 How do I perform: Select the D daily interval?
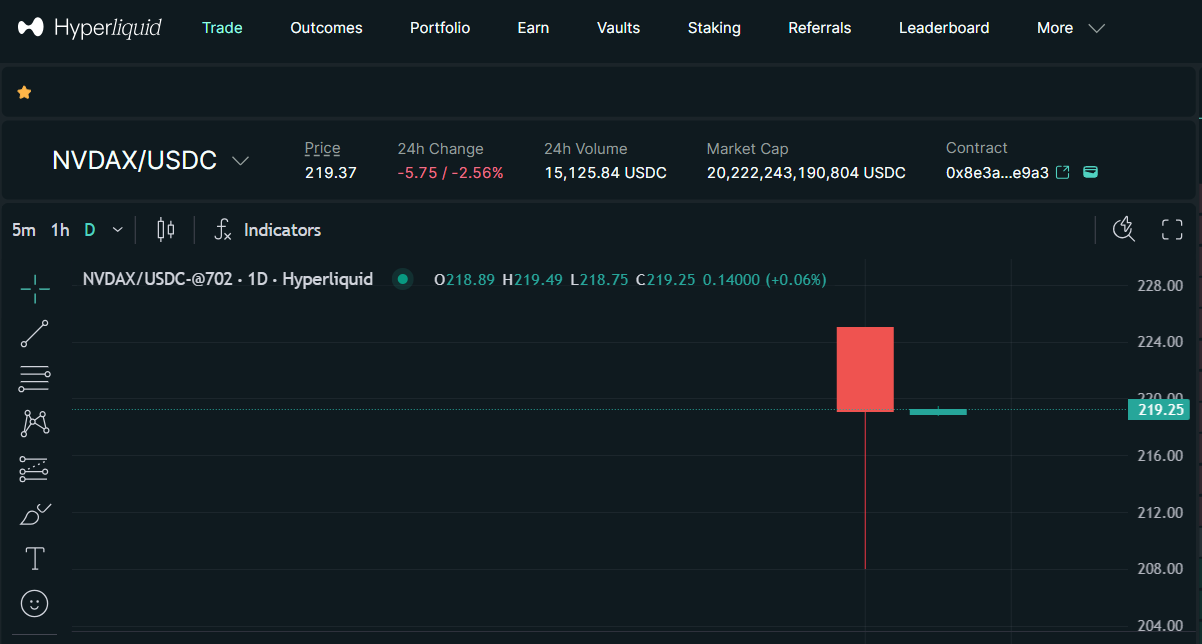(x=89, y=230)
